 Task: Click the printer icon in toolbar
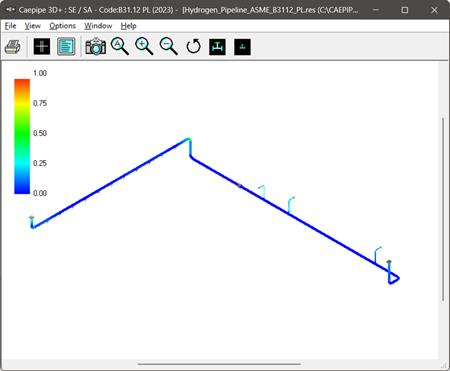[x=13, y=47]
